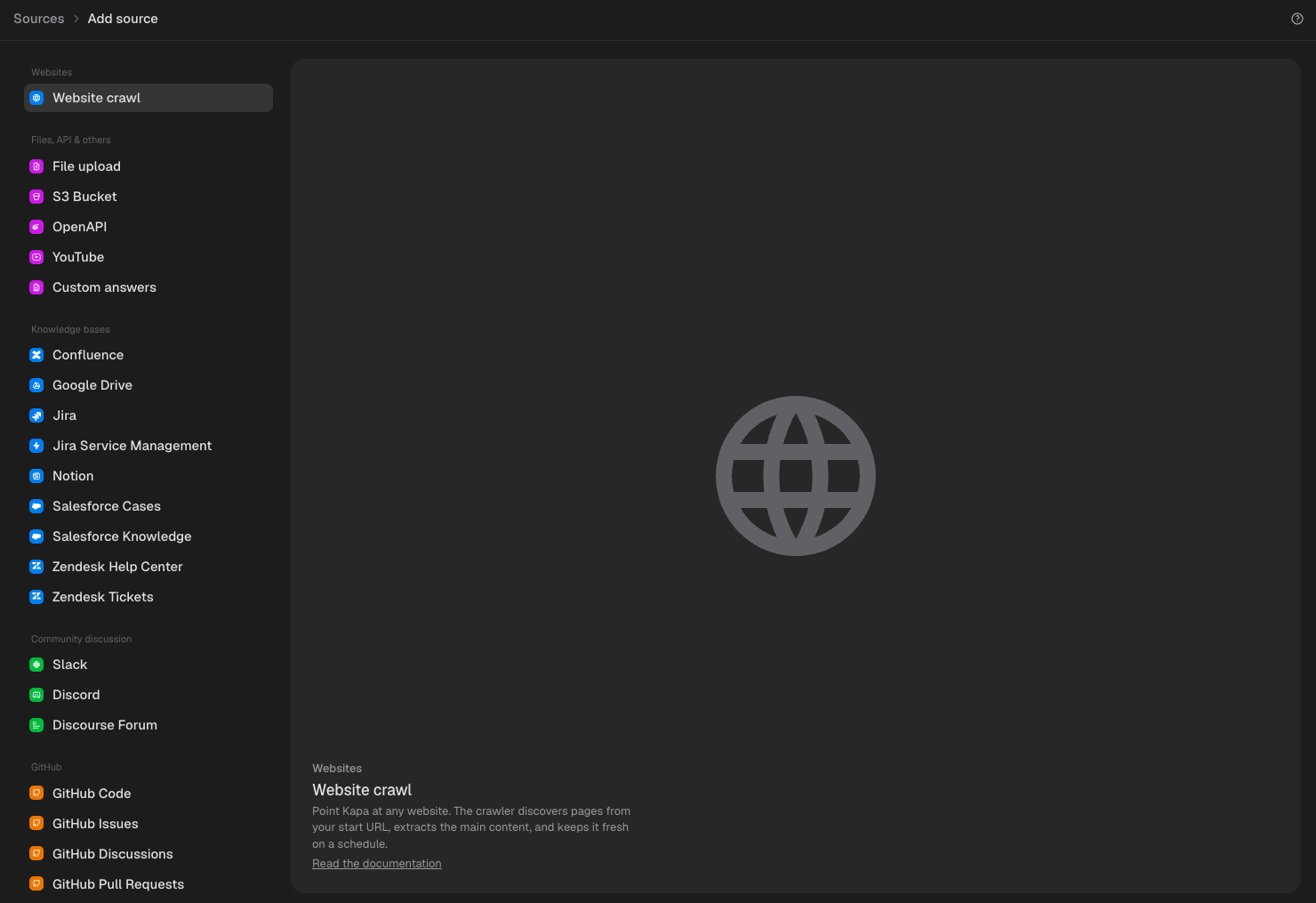Select GitHub Pull Requests label
The width and height of the screenshot is (1316, 903).
(x=118, y=884)
